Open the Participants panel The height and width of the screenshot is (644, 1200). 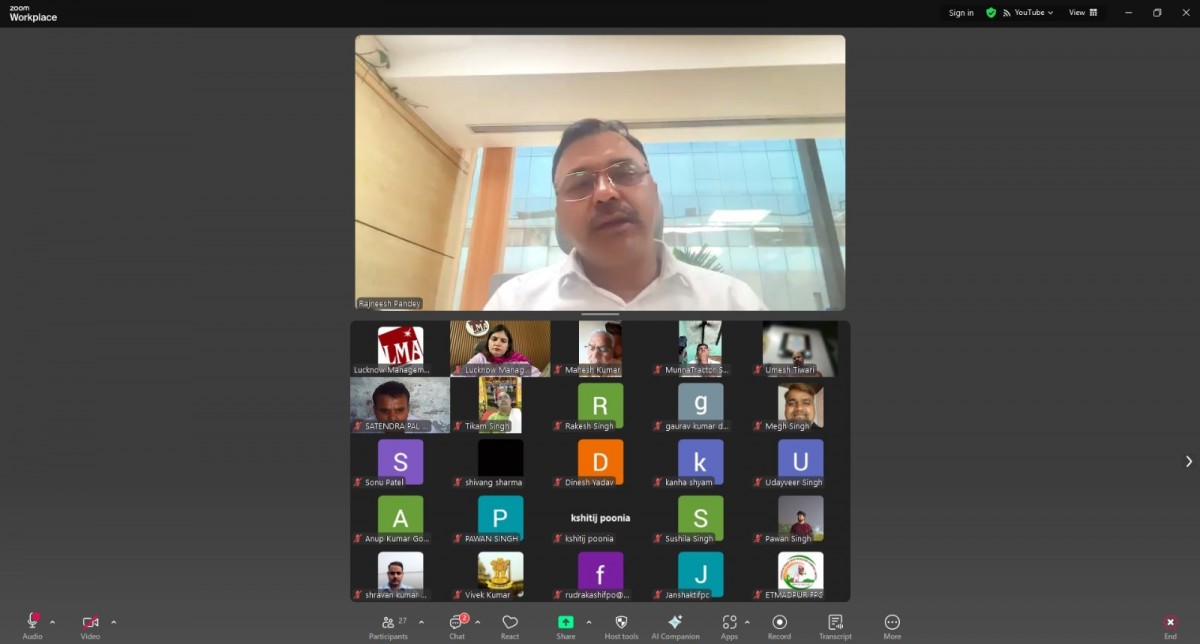pyautogui.click(x=388, y=626)
